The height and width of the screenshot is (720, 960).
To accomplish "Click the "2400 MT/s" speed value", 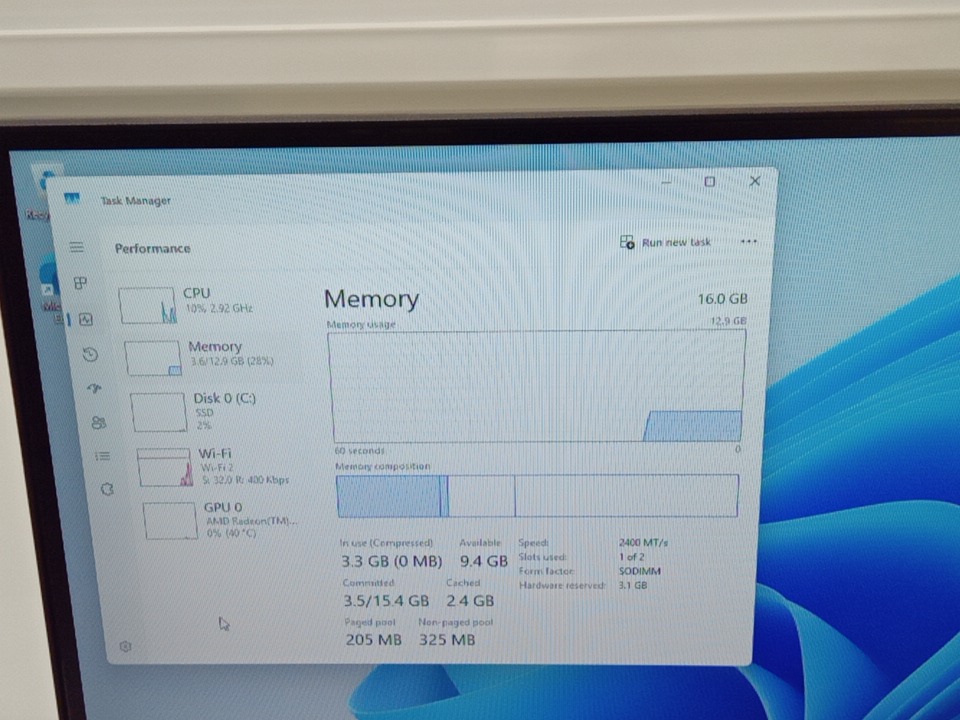I will click(643, 542).
